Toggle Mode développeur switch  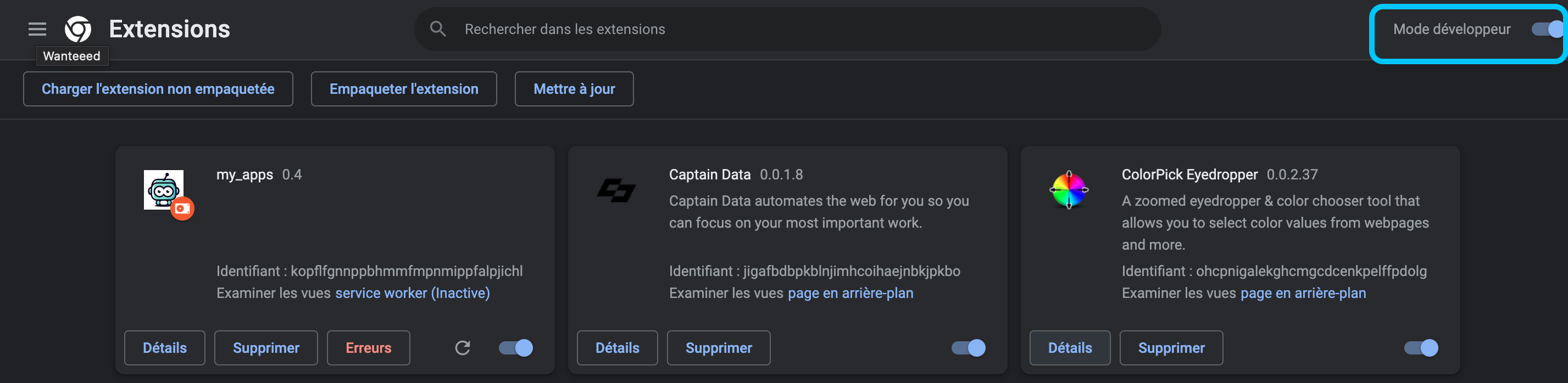[1547, 29]
